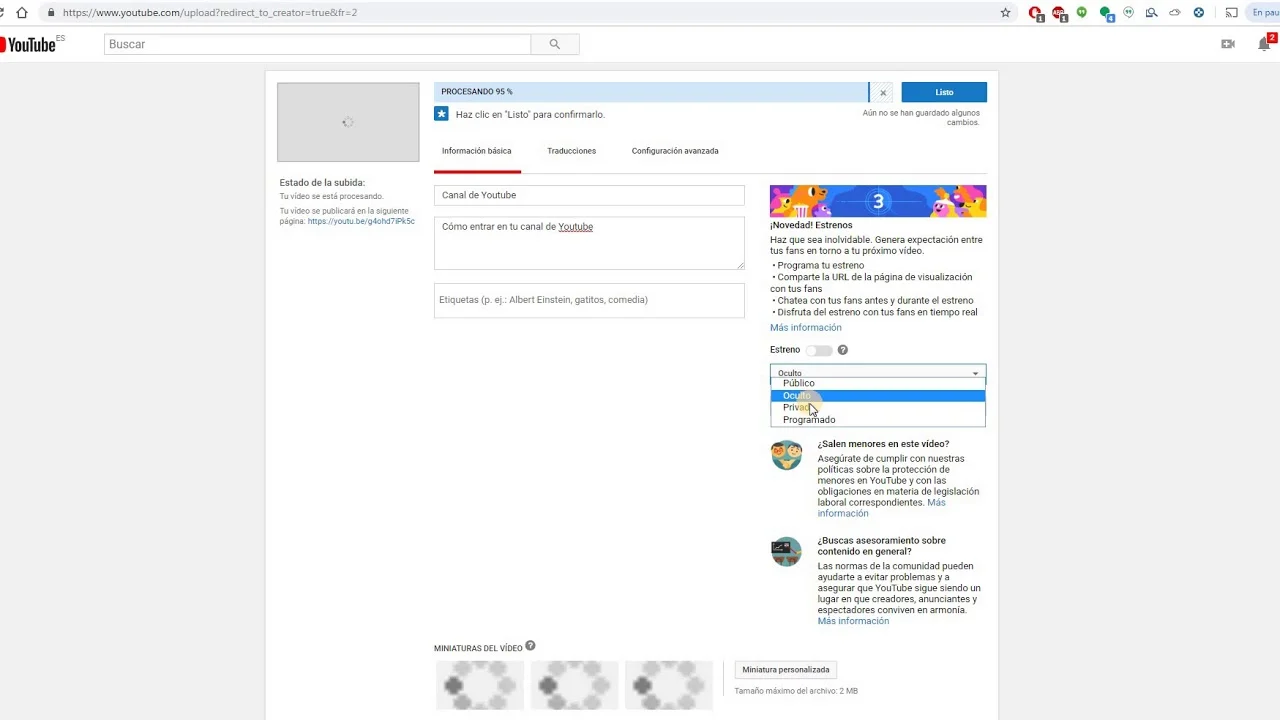
Task: Expand the privacy dropdown arrow
Action: pos(975,373)
